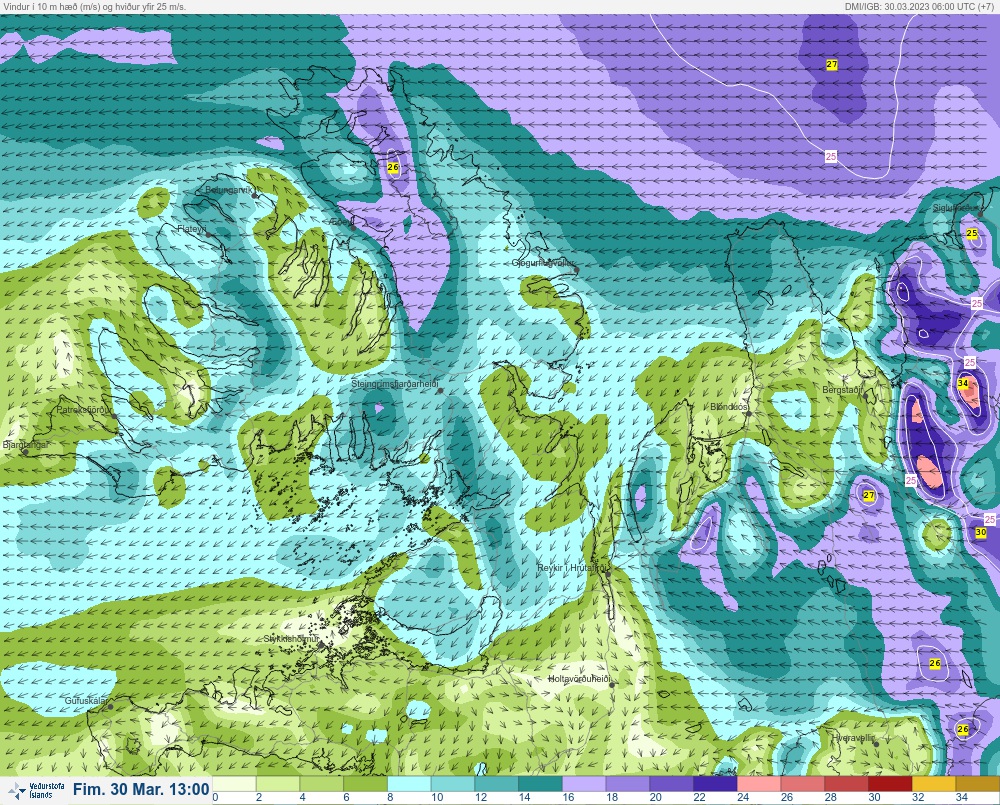Select the Reykir í Hrútafirði station label

coord(573,567)
